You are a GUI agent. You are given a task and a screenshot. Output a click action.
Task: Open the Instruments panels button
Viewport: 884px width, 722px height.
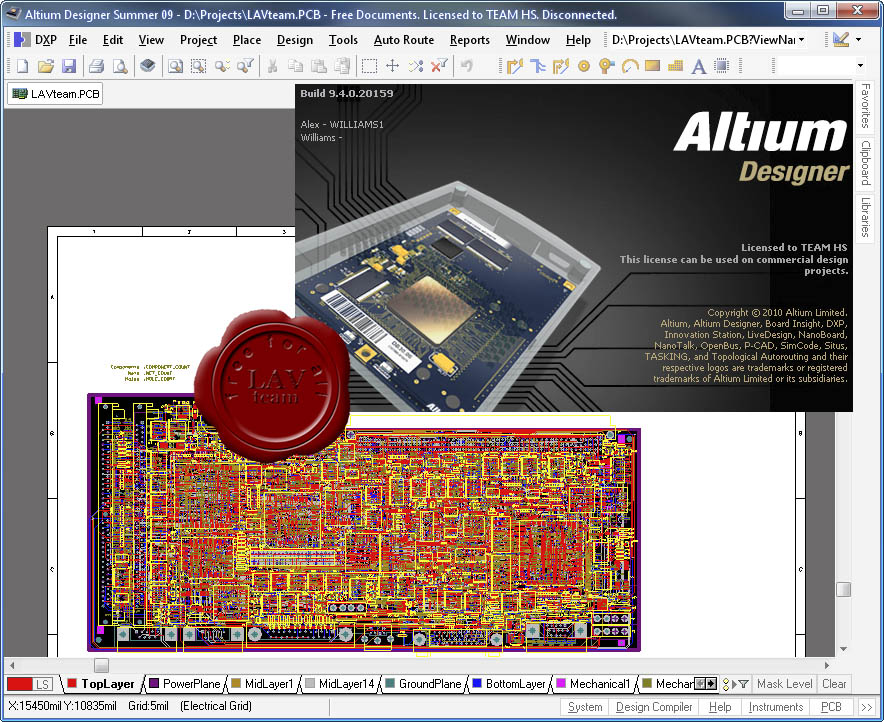776,707
